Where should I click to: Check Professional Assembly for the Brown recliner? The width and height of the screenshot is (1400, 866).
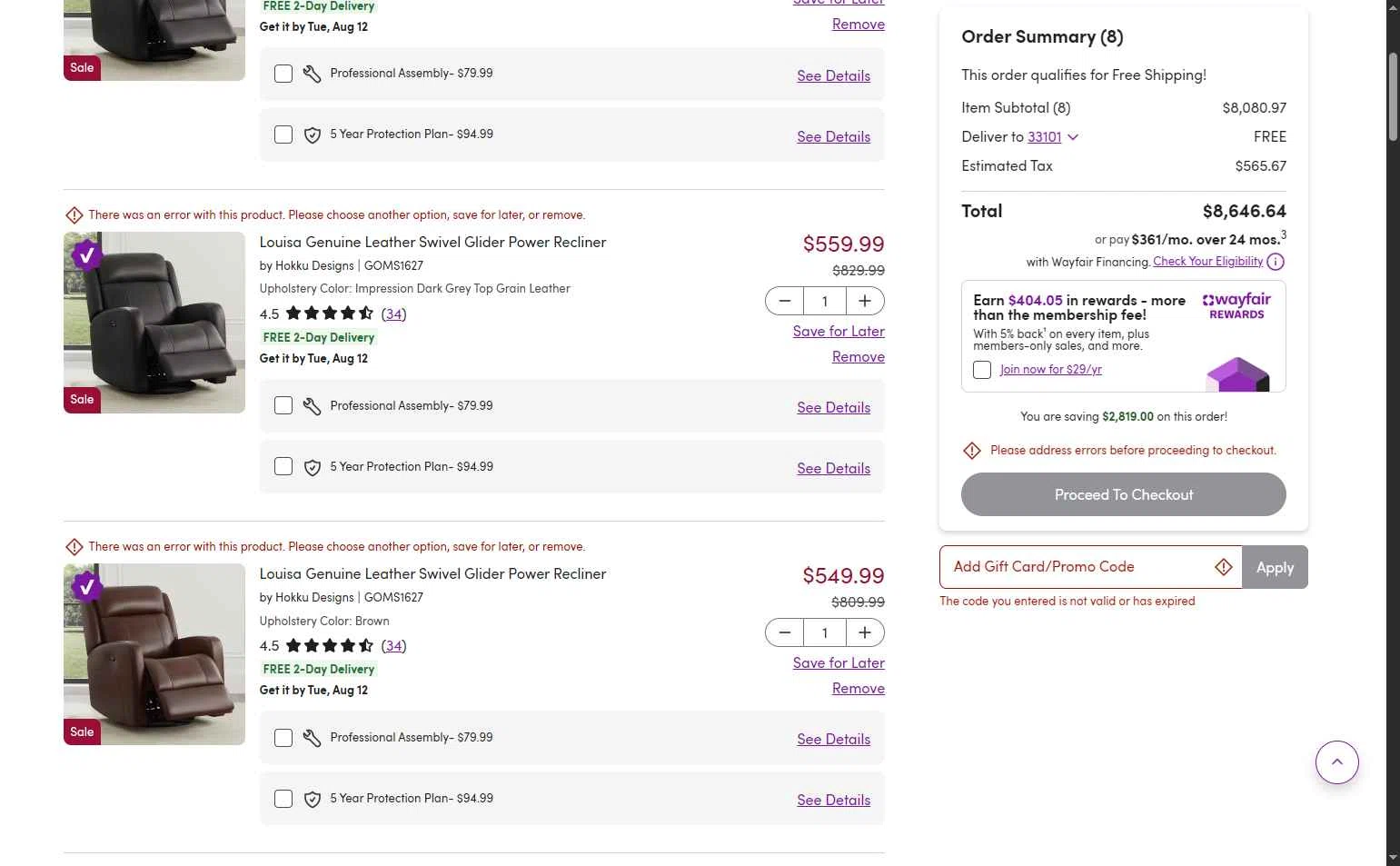tap(283, 738)
